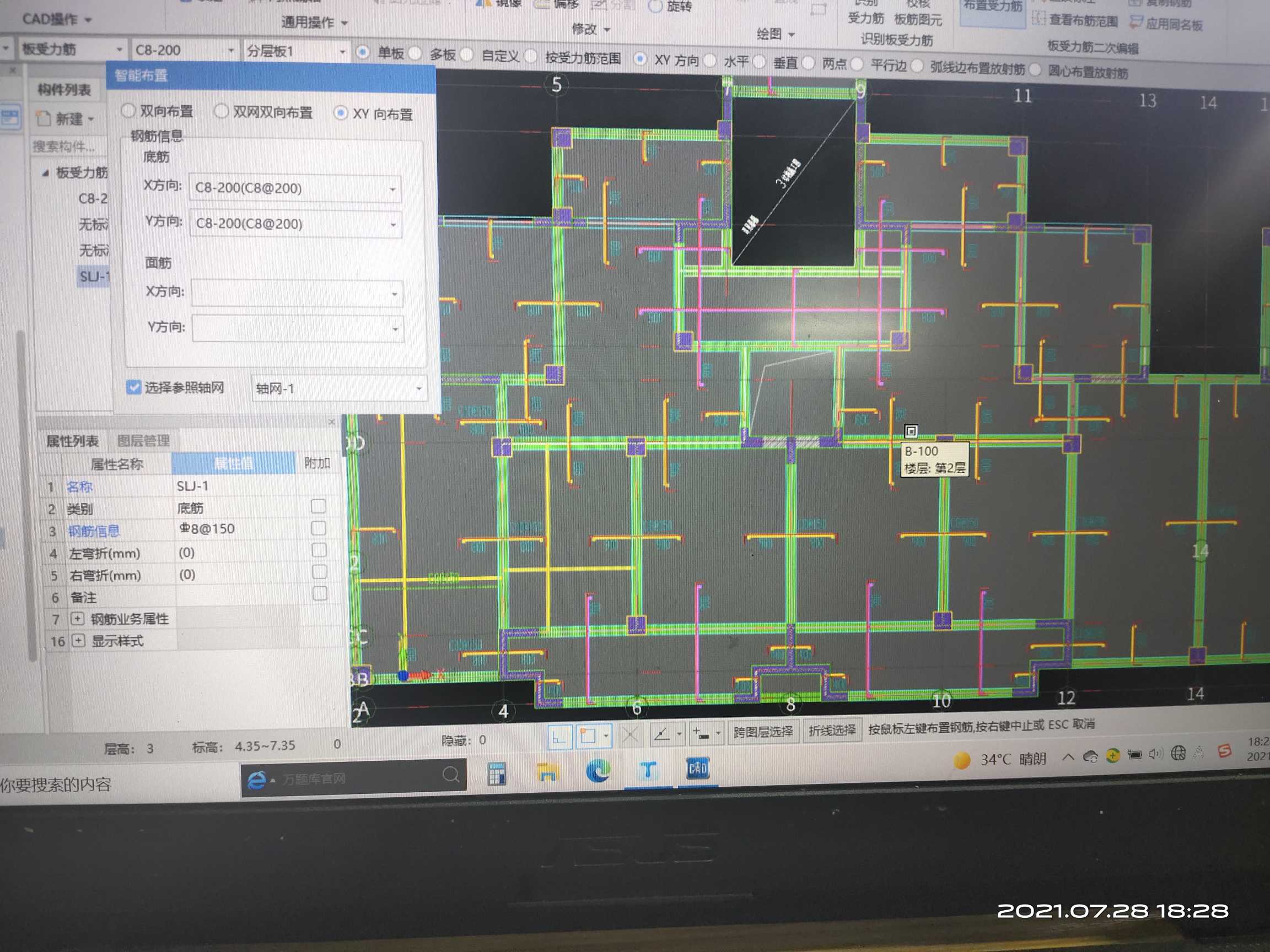
Task: Click the 搜索构件 search field
Action: click(68, 147)
